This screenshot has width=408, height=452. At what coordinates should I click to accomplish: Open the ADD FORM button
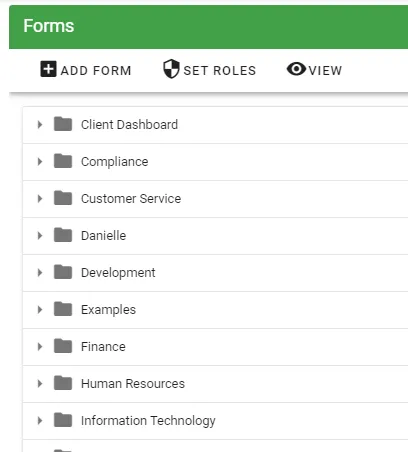click(86, 70)
